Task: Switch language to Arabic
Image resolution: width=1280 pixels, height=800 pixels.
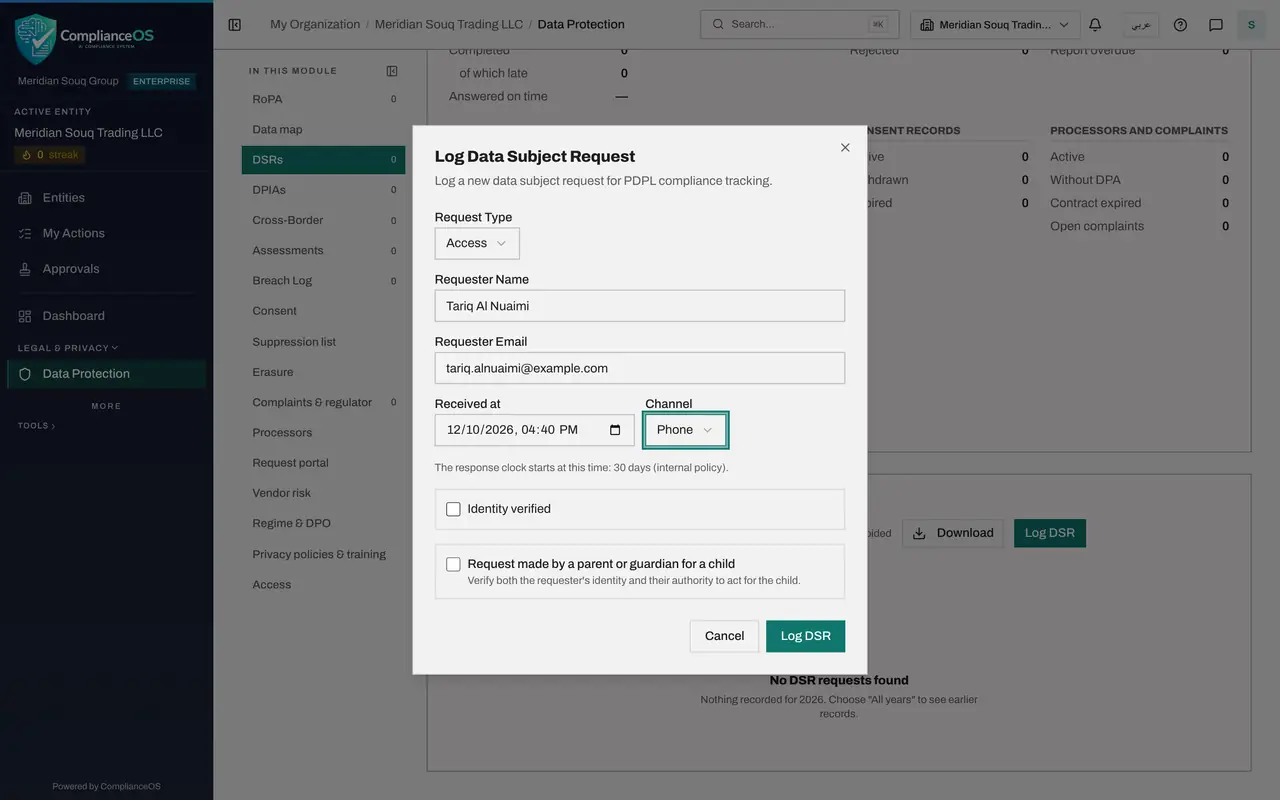Action: point(1140,25)
